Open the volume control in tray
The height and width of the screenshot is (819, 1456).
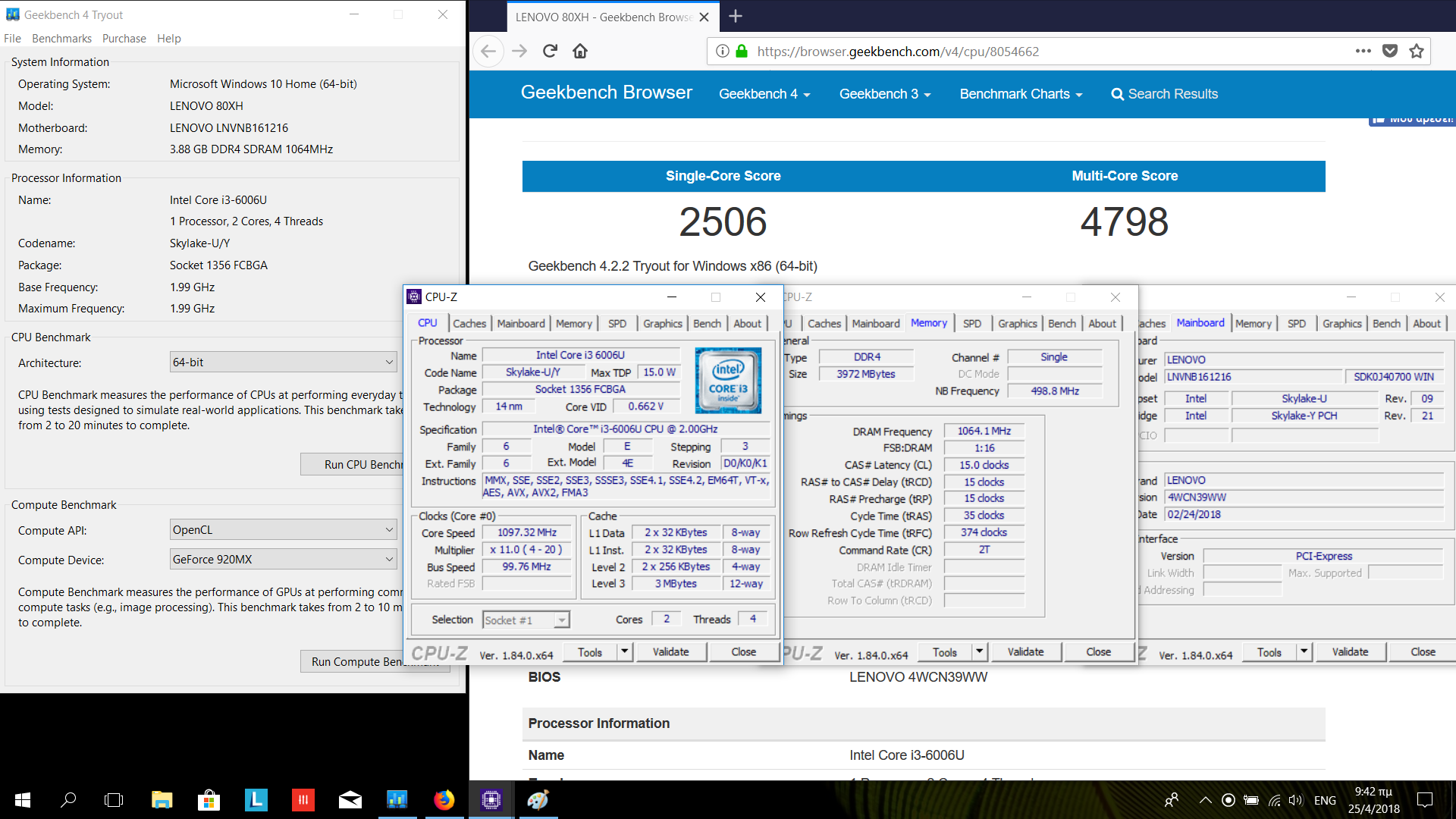1295,799
